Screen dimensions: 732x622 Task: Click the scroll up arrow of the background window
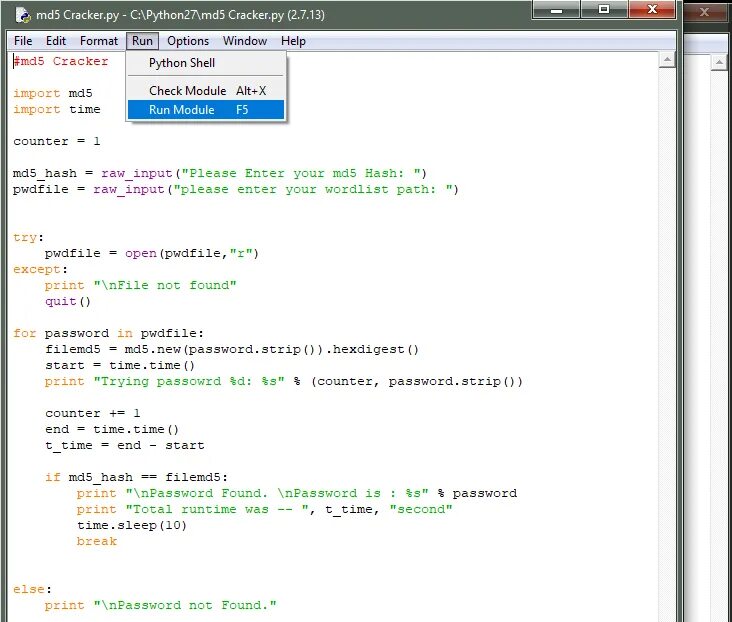[719, 62]
